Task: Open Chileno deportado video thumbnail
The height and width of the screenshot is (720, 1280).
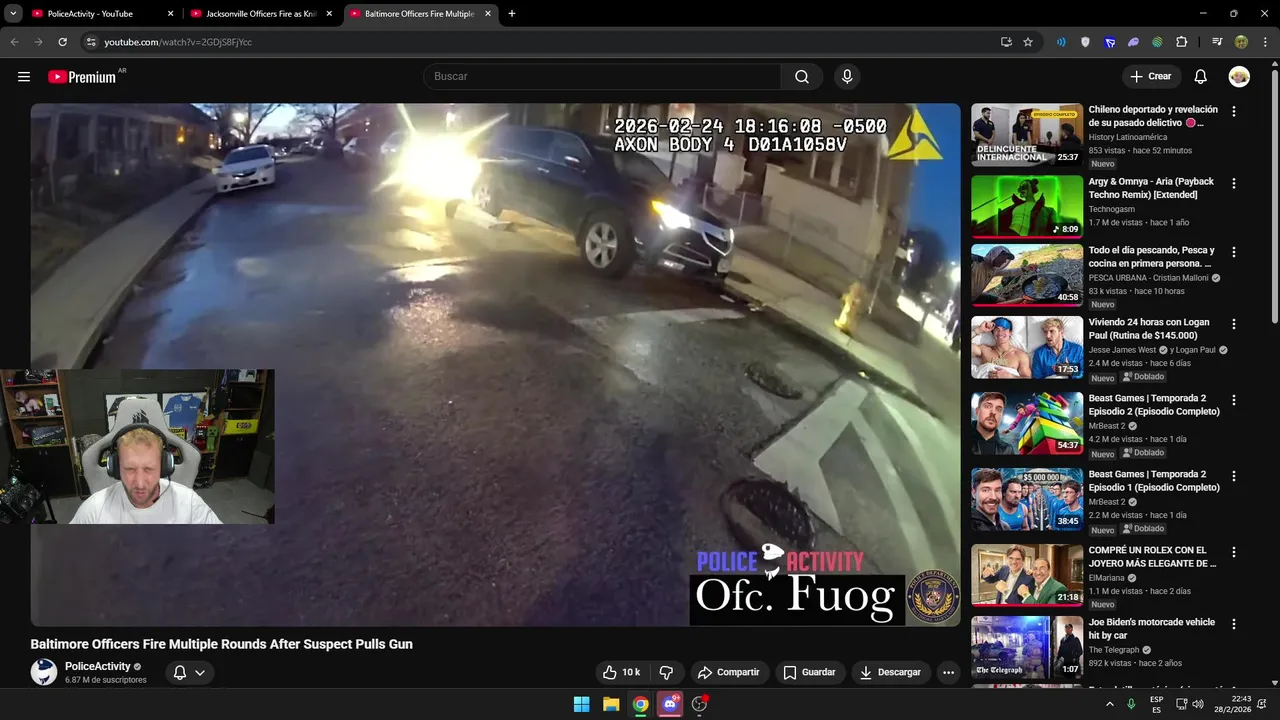Action: pos(1027,135)
